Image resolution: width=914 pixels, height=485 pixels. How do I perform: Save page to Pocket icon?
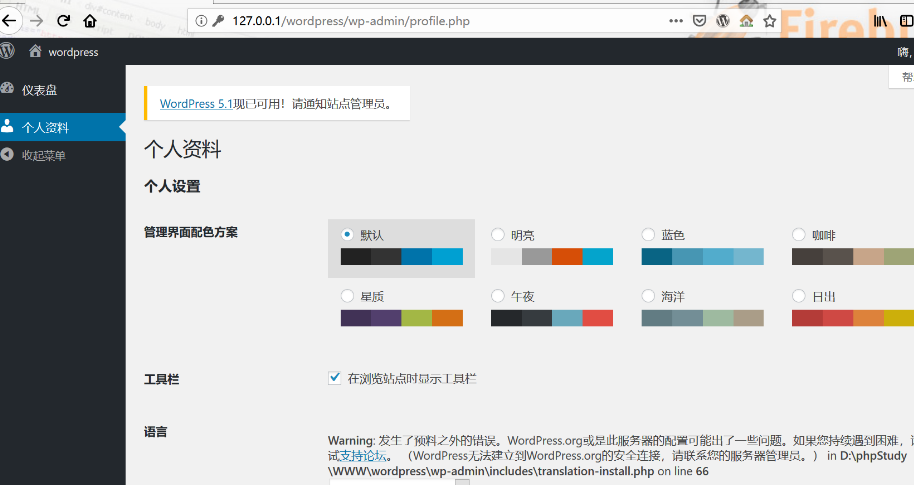[699, 21]
